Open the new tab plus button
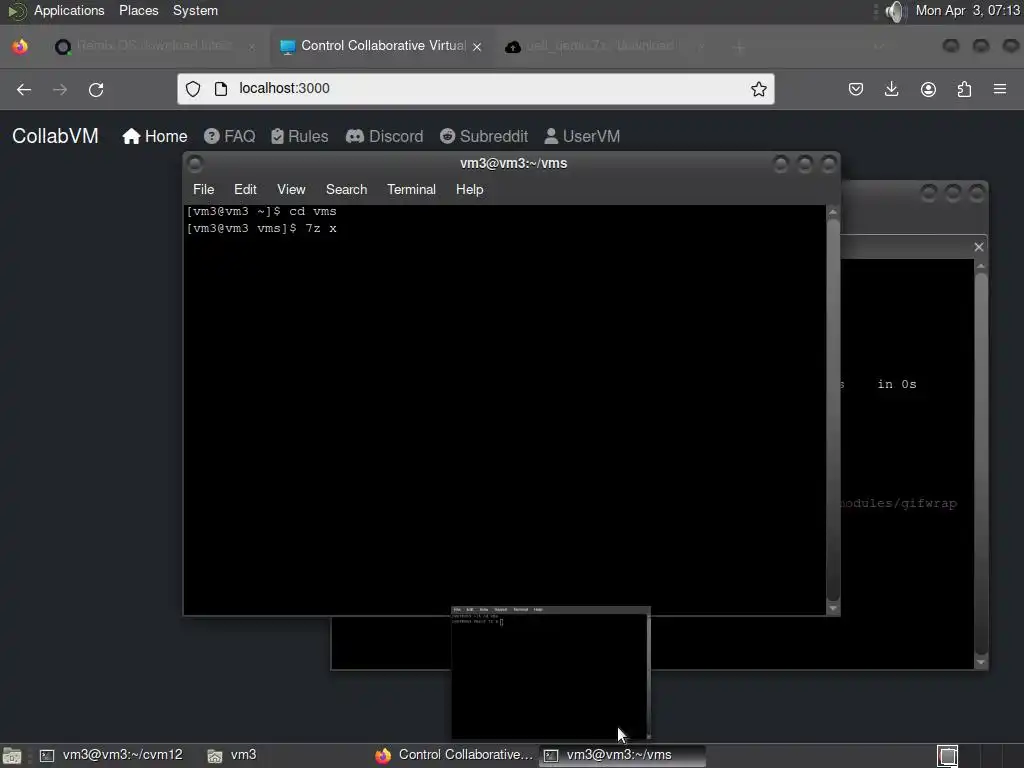This screenshot has height=768, width=1024. [x=739, y=46]
